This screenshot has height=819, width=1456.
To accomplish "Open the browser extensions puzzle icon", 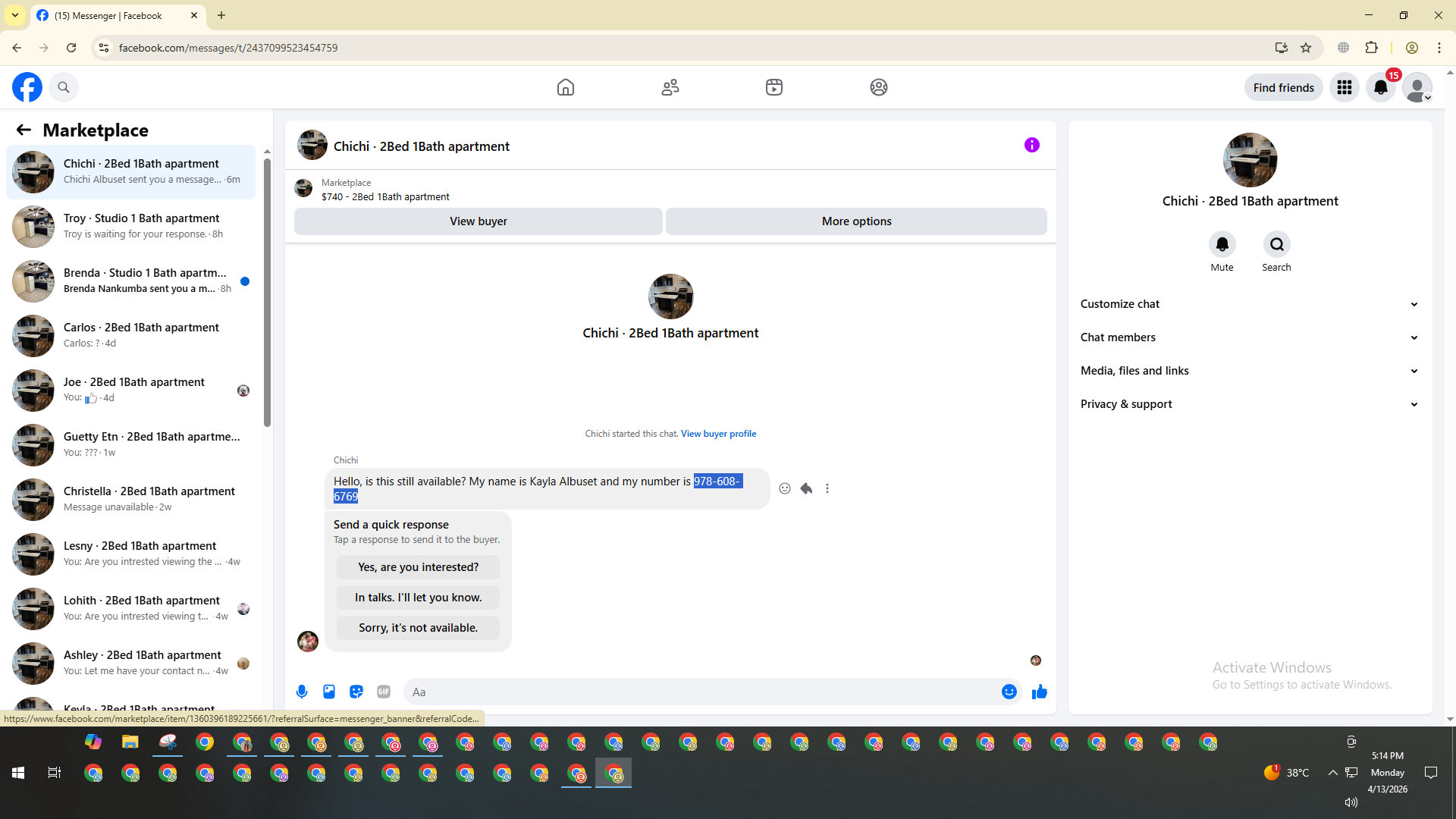I will [1371, 48].
